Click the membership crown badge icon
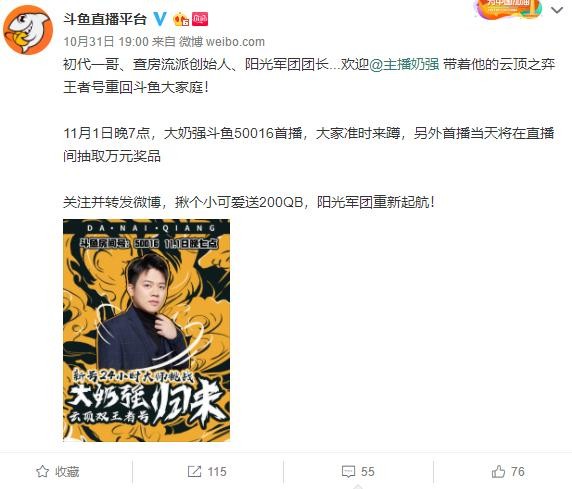 pyautogui.click(x=181, y=19)
